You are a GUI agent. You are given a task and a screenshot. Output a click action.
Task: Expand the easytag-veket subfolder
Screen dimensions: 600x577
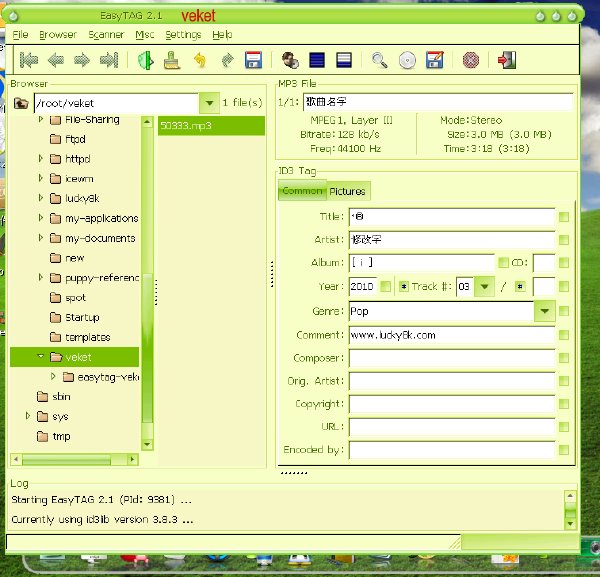point(53,376)
